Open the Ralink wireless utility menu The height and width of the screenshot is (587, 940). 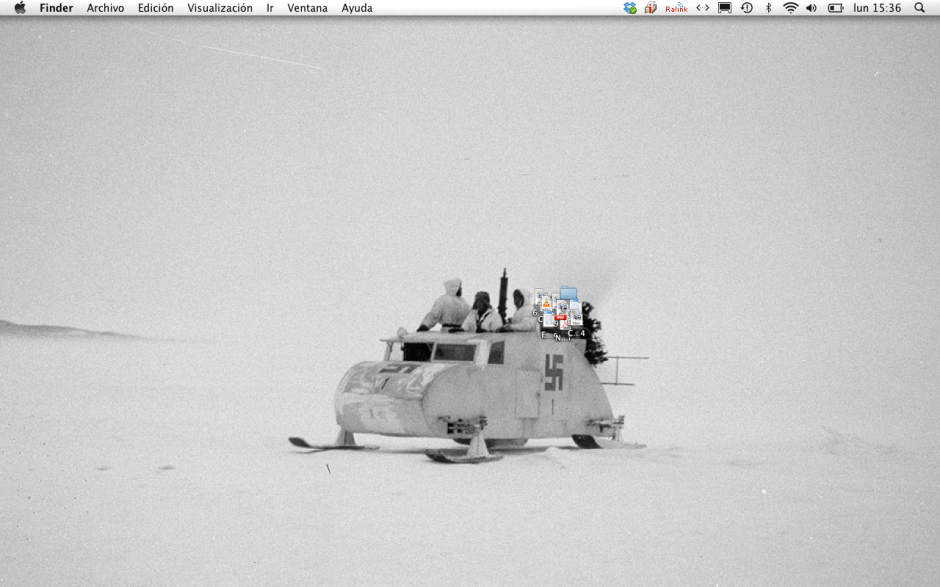pos(677,8)
